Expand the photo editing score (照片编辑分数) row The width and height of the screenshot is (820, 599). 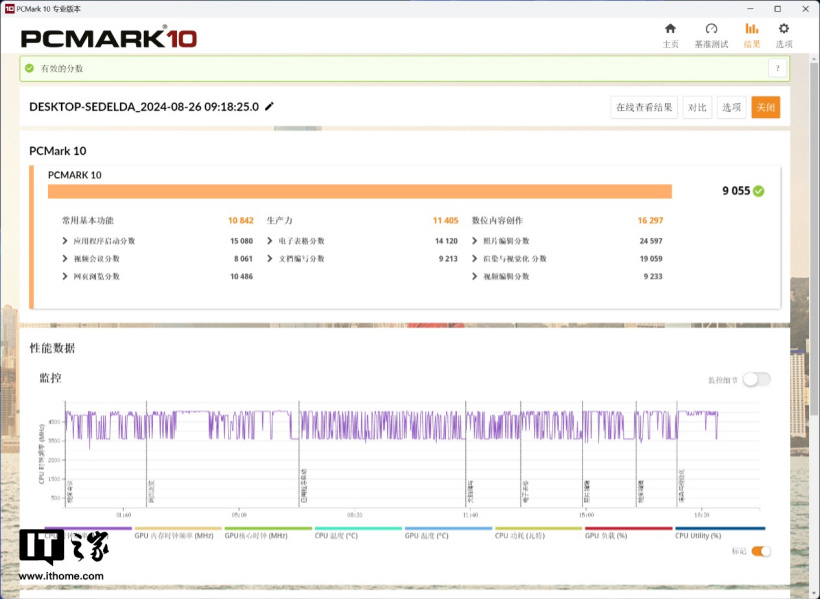475,241
